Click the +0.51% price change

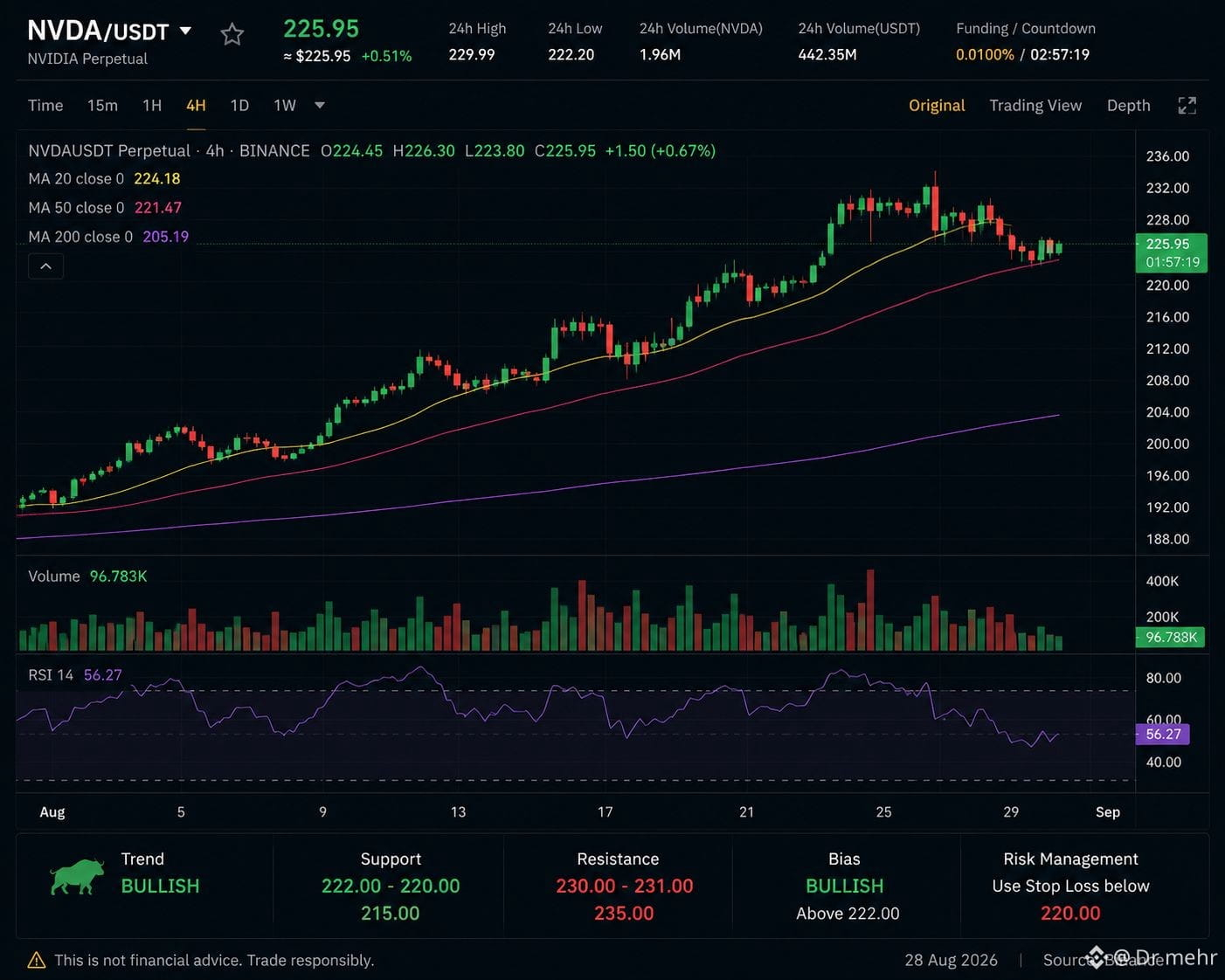point(386,56)
